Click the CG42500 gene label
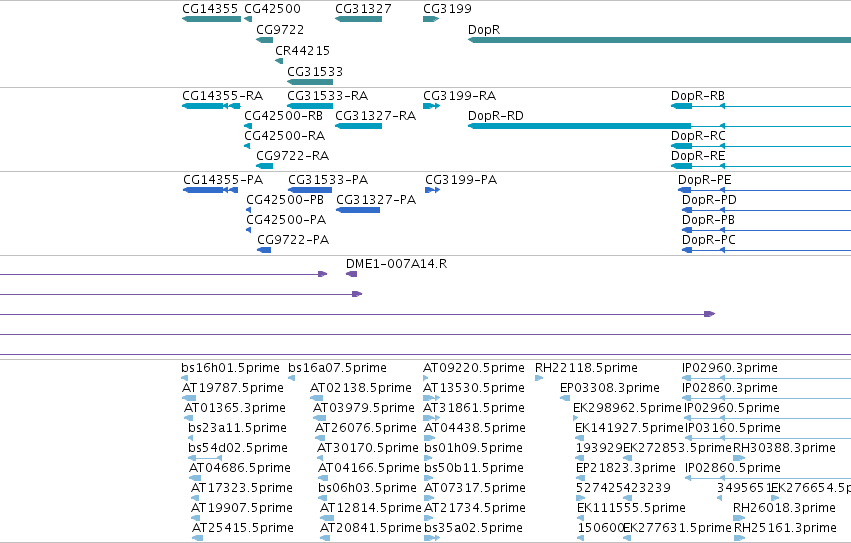 point(272,9)
